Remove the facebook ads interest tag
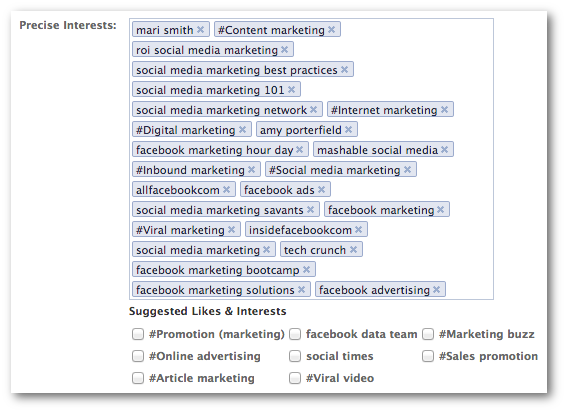 coord(322,190)
